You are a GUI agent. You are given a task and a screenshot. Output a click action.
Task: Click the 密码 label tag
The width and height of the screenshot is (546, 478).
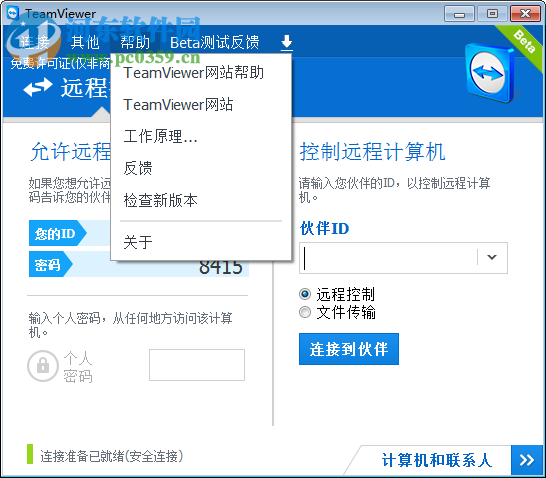point(51,264)
